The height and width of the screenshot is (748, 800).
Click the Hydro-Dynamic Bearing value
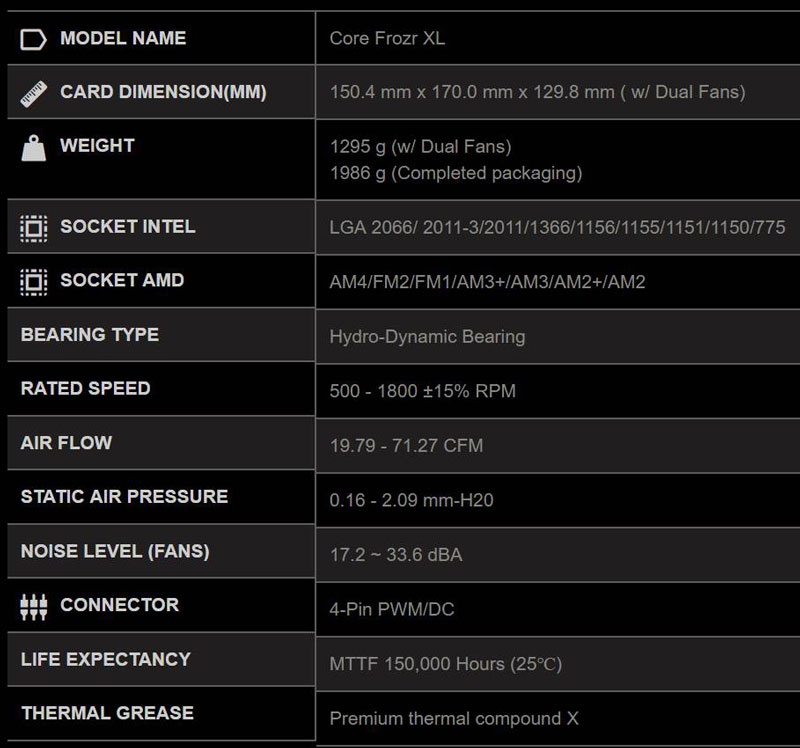tap(427, 337)
